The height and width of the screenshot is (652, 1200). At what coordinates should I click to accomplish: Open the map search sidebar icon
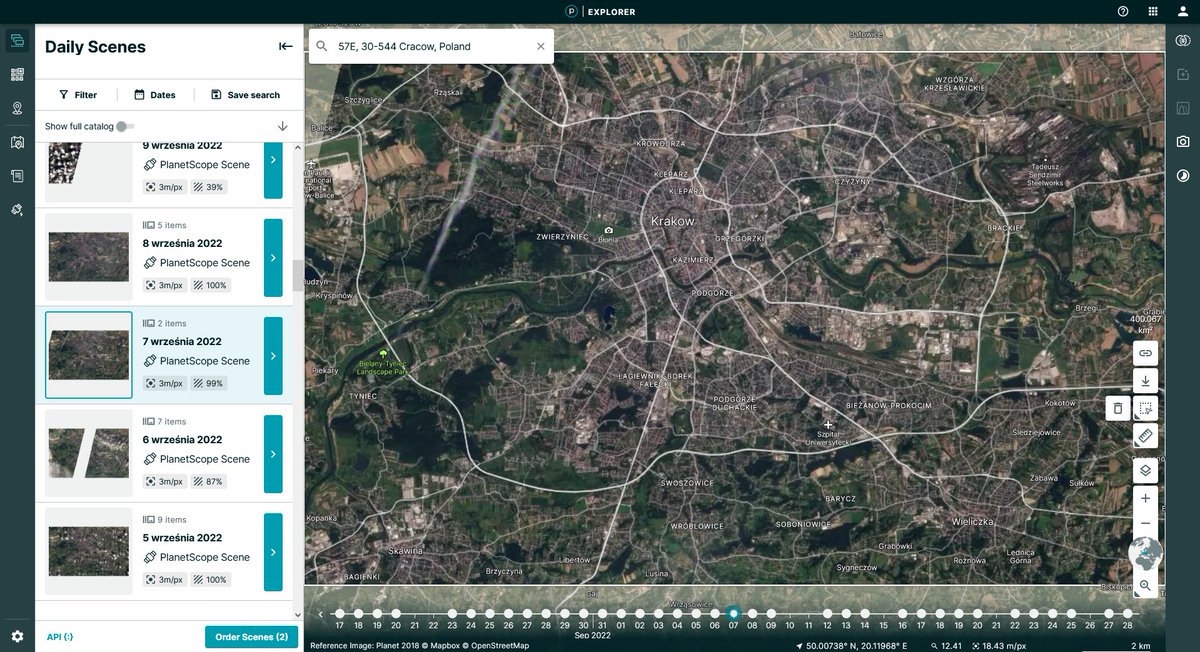point(17,142)
